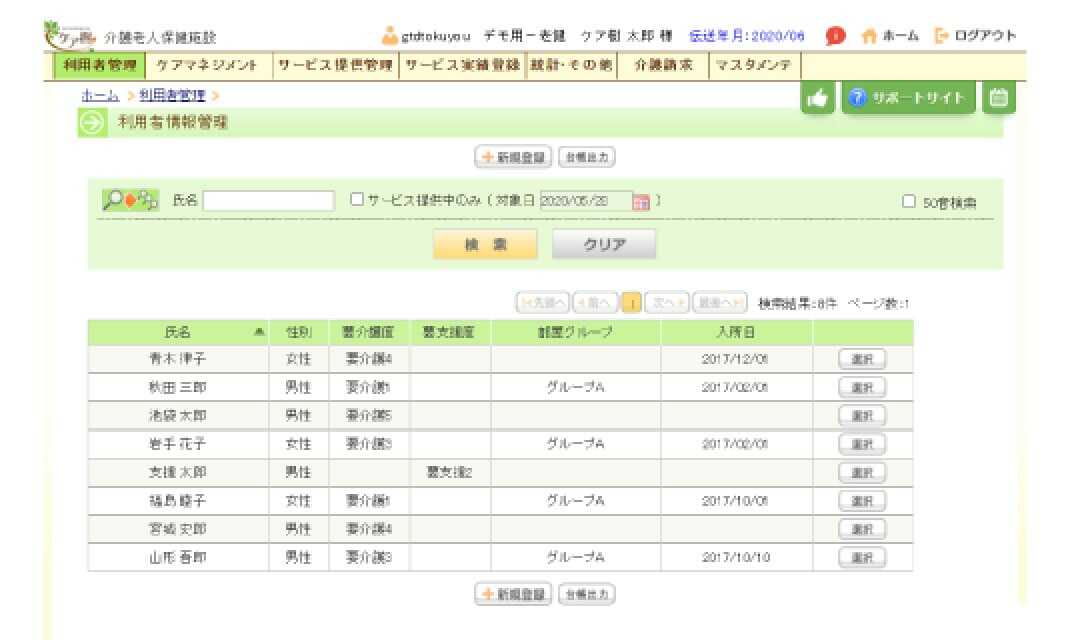
Task: Open the 最後へ last page control
Action: 722,302
